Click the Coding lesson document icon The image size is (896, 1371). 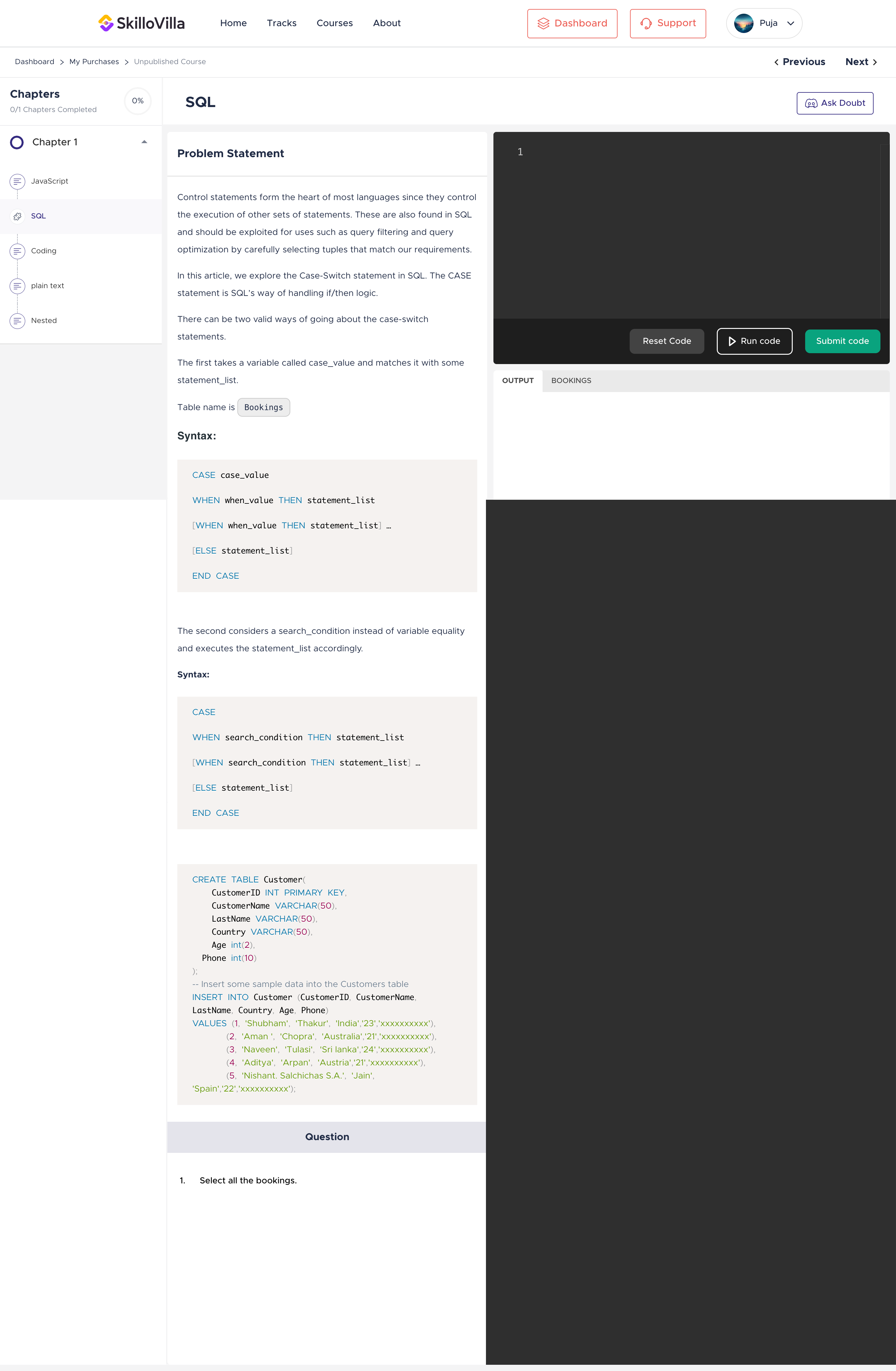17,251
